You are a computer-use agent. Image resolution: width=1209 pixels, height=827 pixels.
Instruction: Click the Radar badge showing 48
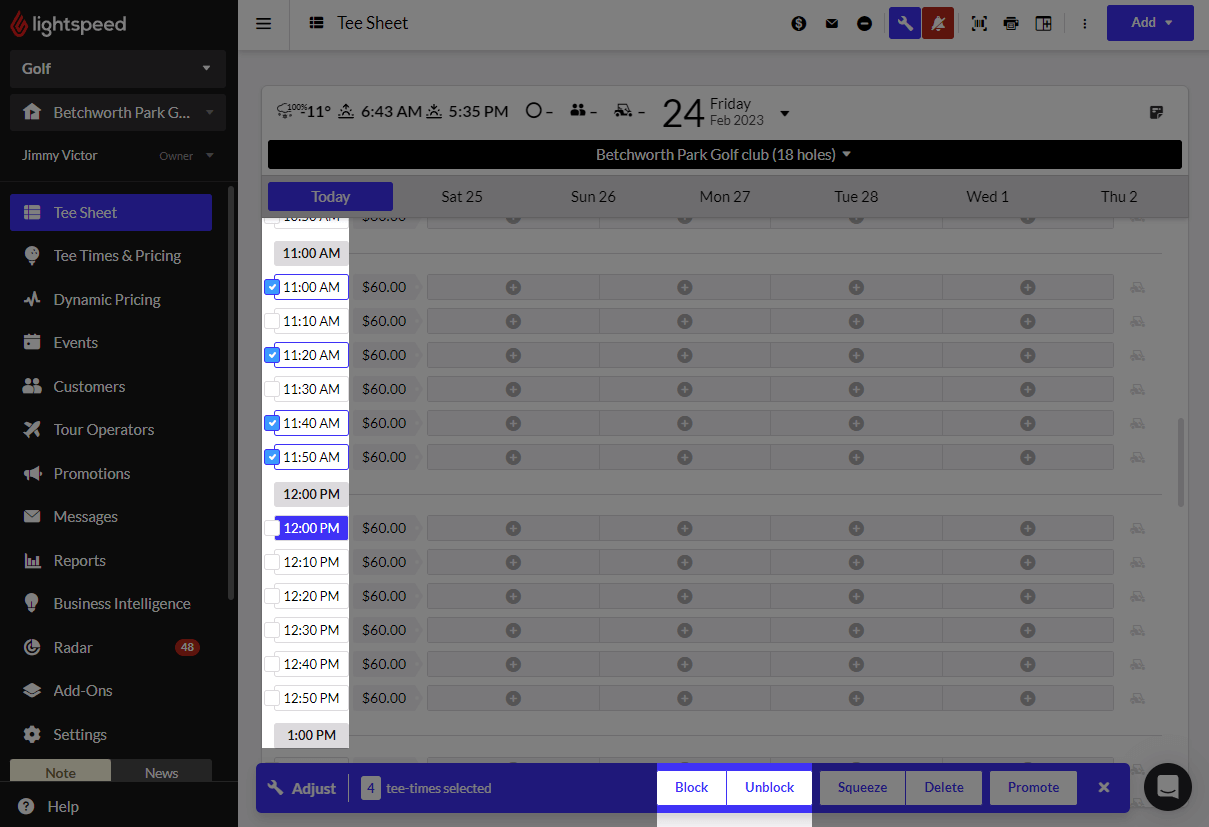pos(187,647)
